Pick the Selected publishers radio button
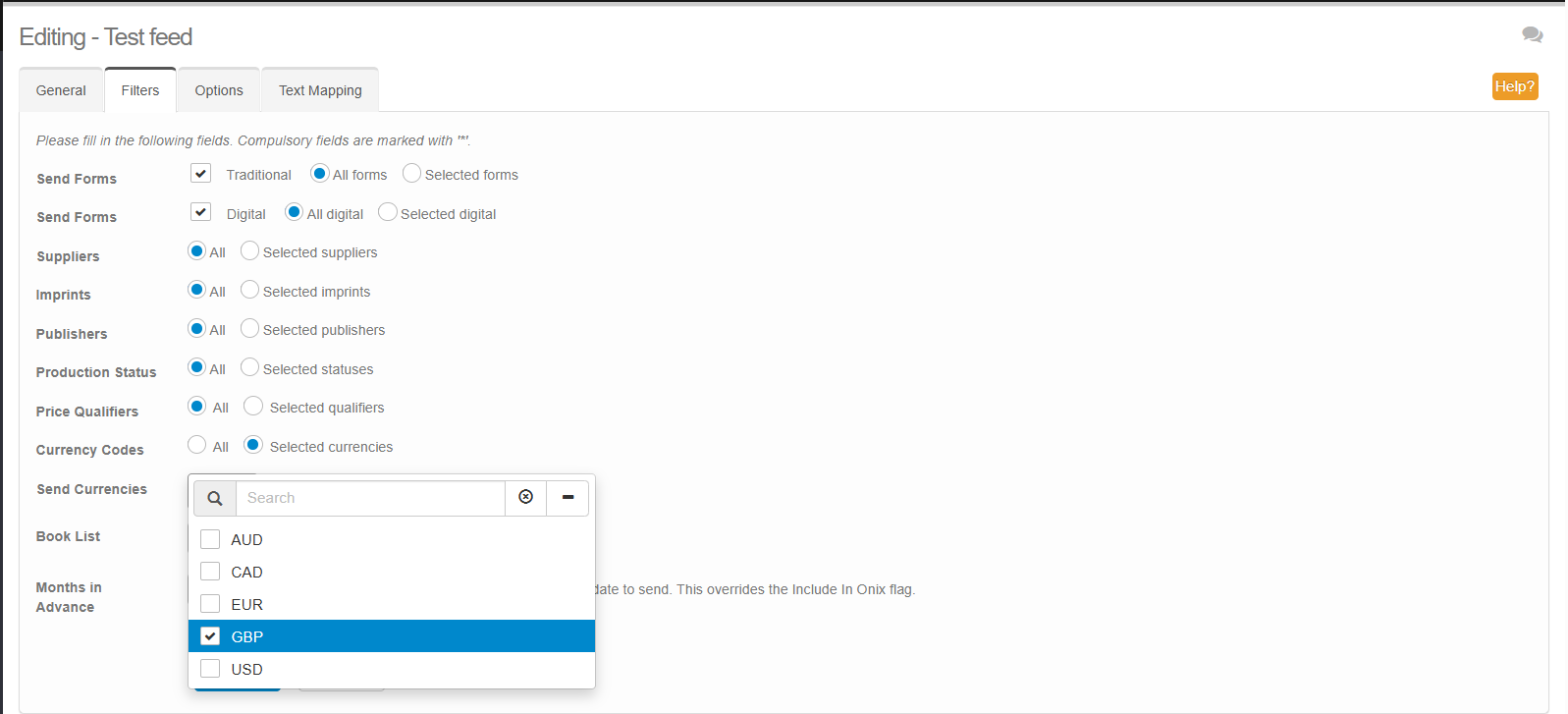Screen dimensions: 1568x714 coord(250,329)
